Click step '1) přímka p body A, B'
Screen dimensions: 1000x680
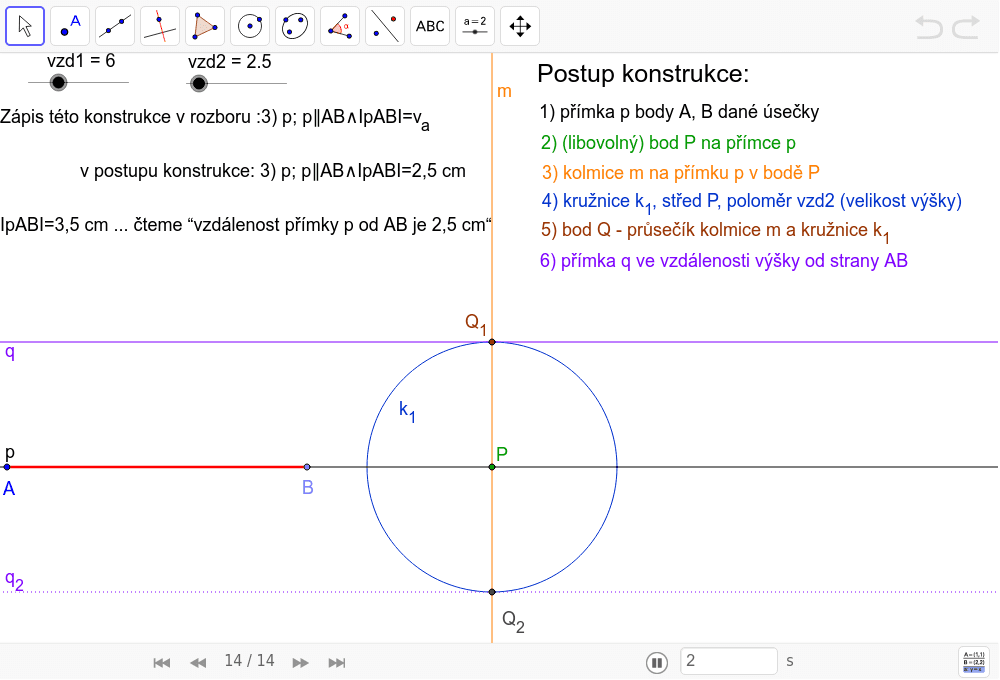click(679, 112)
